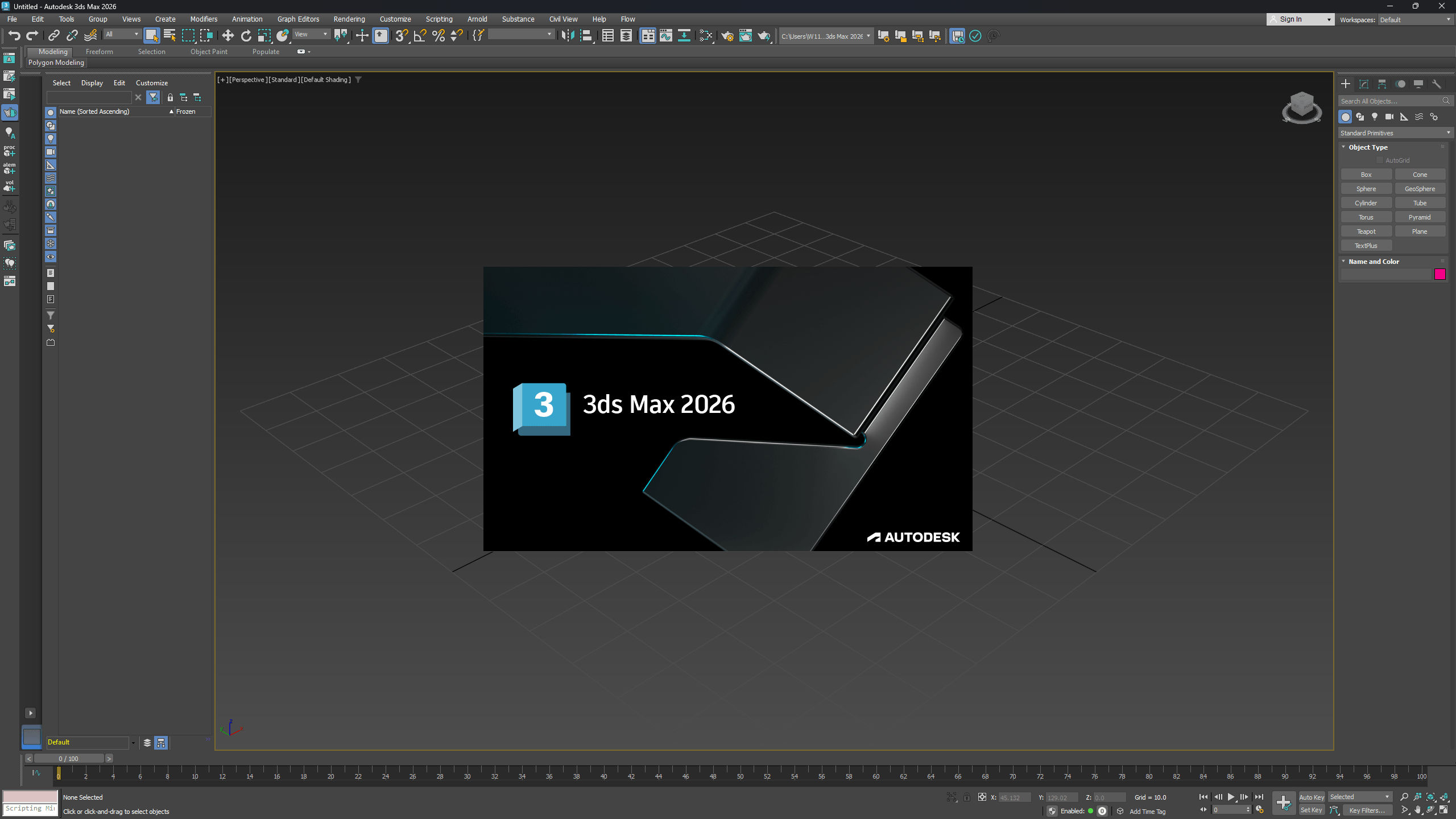
Task: Open the object color swatch in Name and Color
Action: point(1441,275)
